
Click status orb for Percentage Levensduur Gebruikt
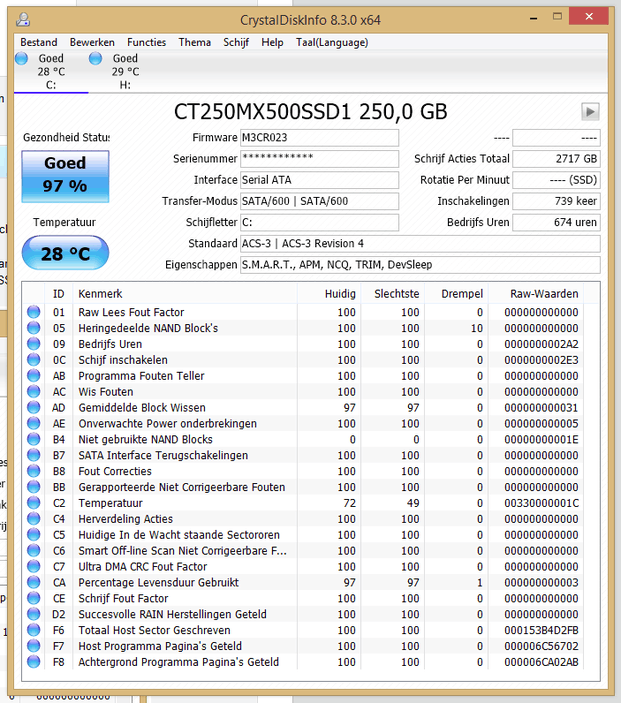pyautogui.click(x=34, y=582)
